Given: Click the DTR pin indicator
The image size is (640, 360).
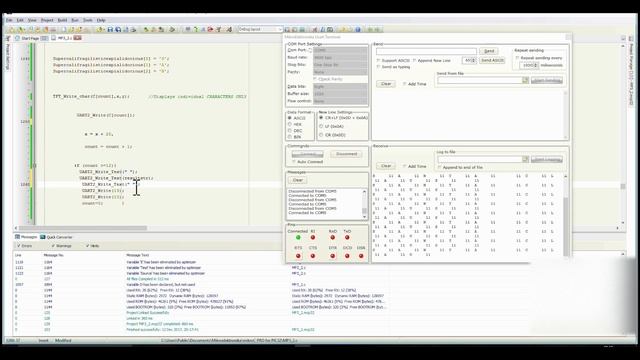Looking at the screenshot, I should [333, 256].
